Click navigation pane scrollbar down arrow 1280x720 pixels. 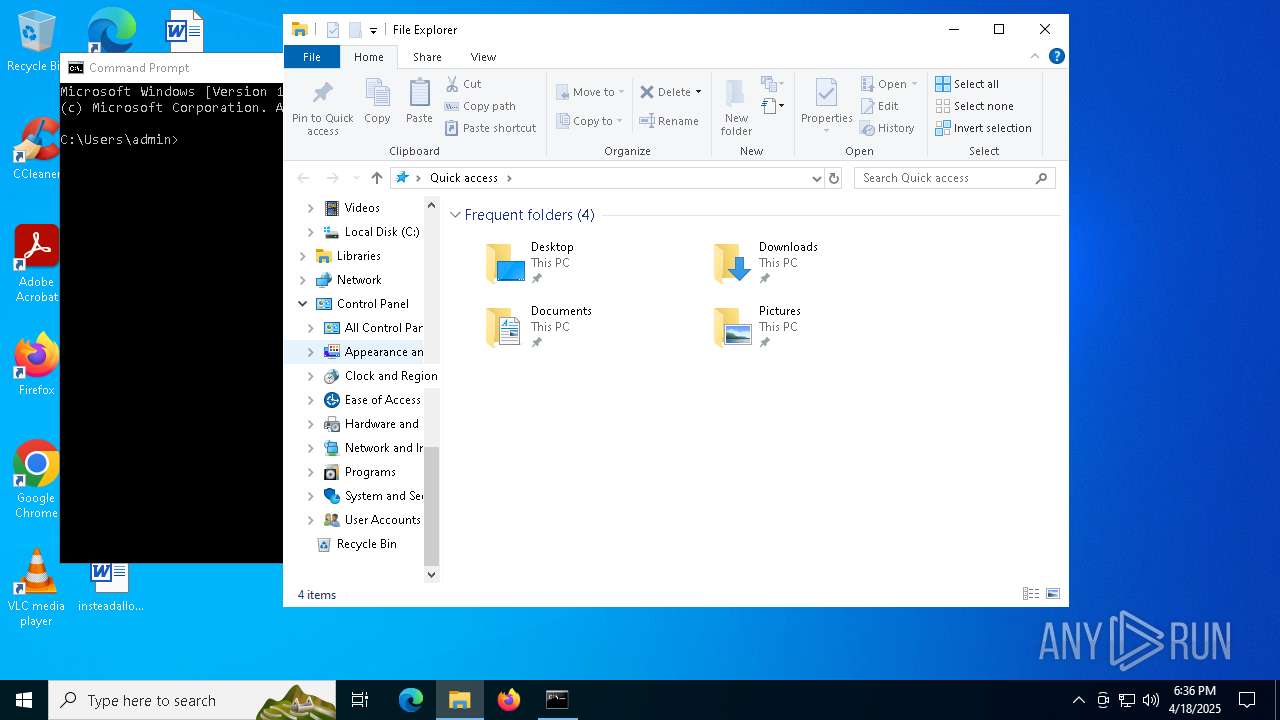point(432,574)
